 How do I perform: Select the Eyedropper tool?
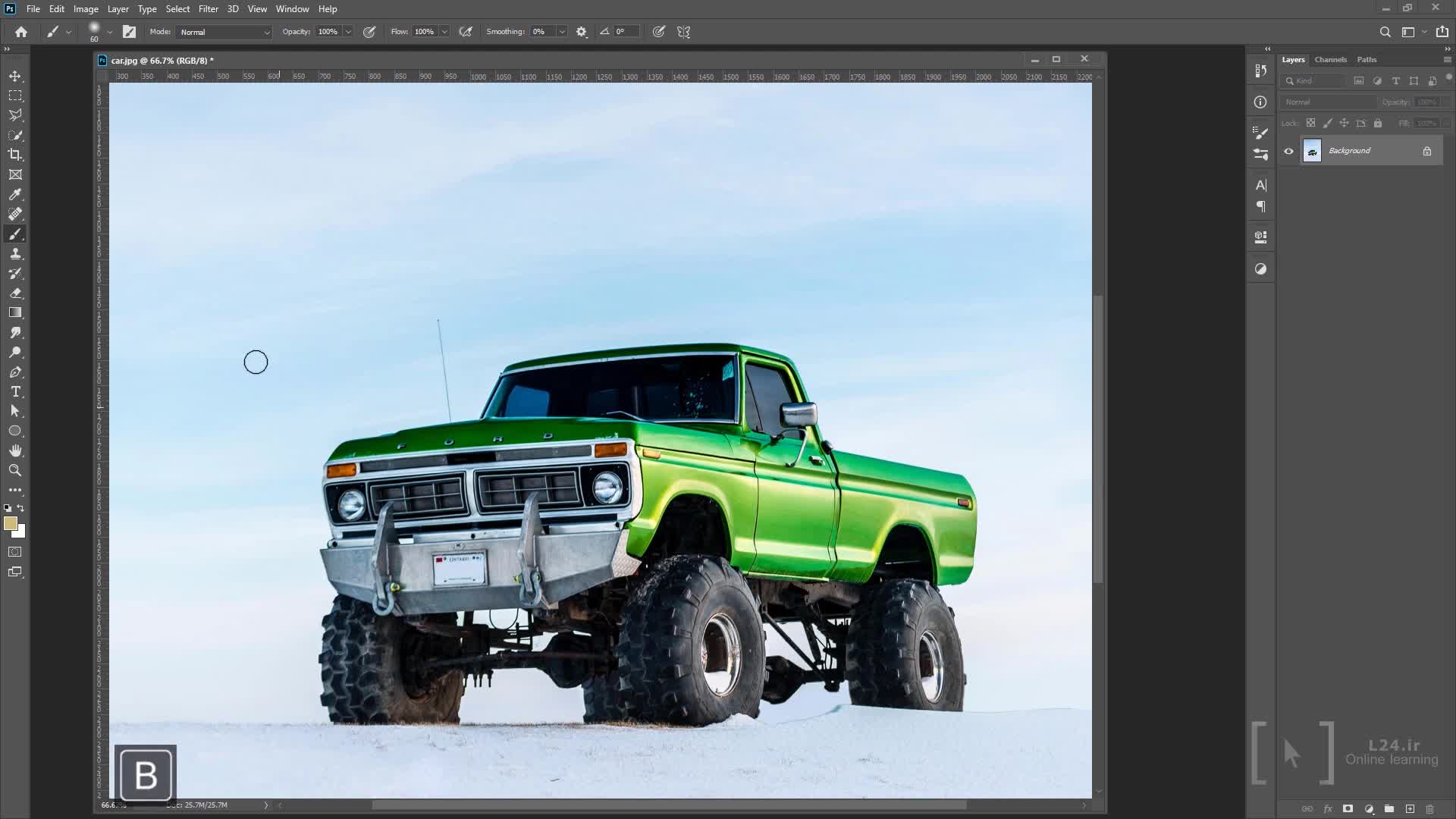[15, 195]
